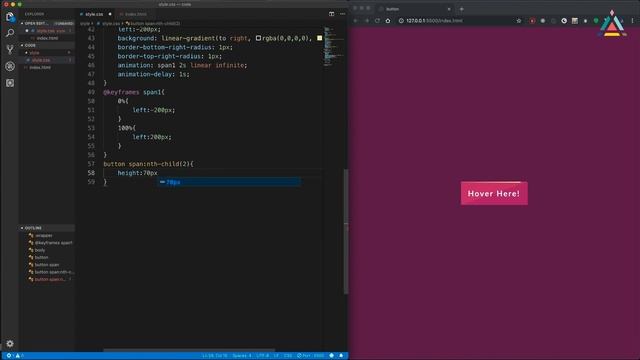The width and height of the screenshot is (640, 360).
Task: Click the site info icon in address bar
Action: click(x=401, y=21)
